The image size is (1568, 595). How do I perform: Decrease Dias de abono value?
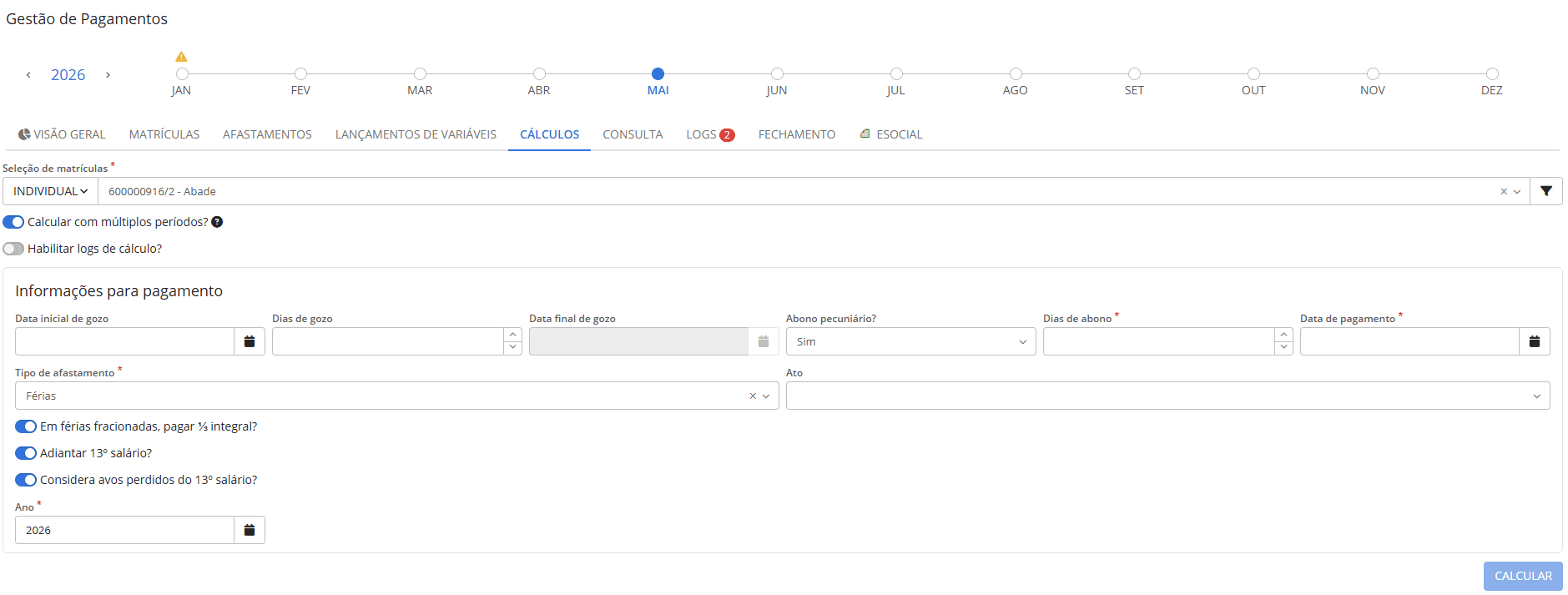1283,348
